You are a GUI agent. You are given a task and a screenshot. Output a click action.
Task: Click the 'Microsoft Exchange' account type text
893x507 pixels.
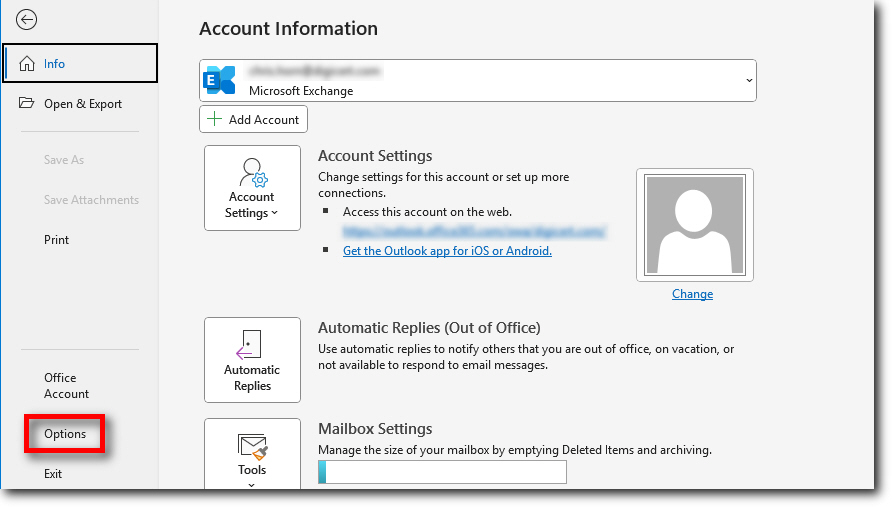coord(301,91)
